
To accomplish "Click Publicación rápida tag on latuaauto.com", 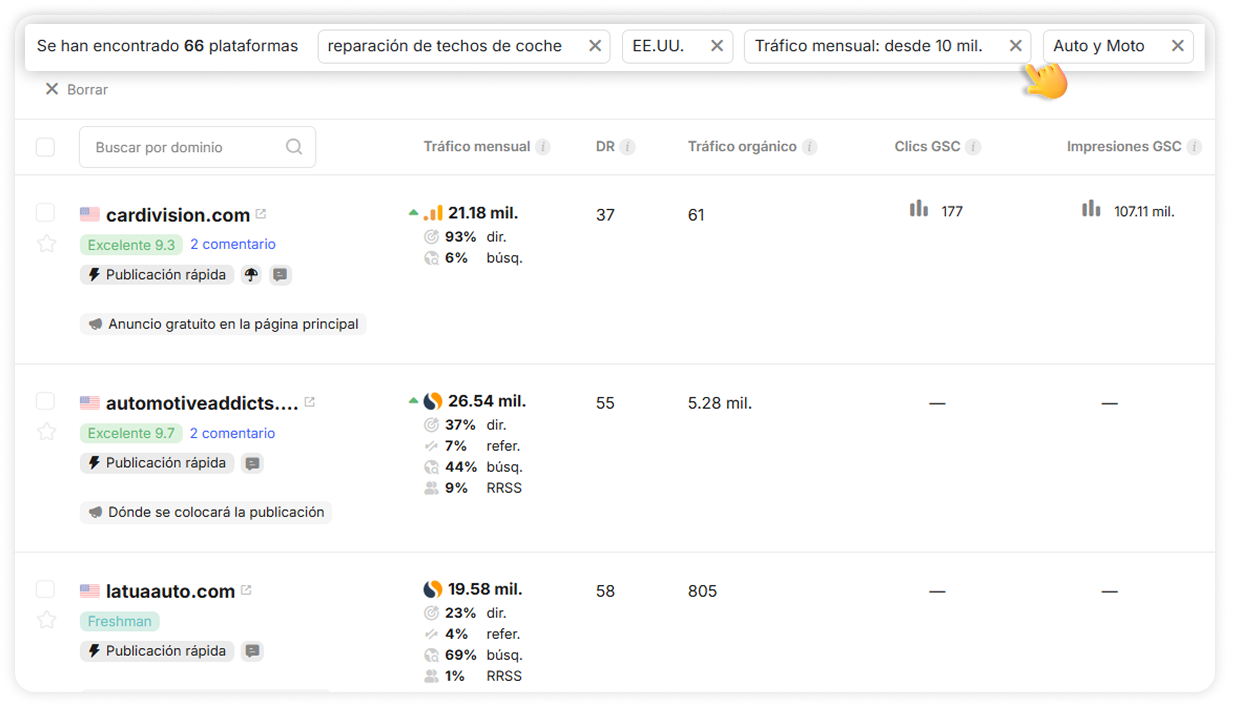I will 157,651.
